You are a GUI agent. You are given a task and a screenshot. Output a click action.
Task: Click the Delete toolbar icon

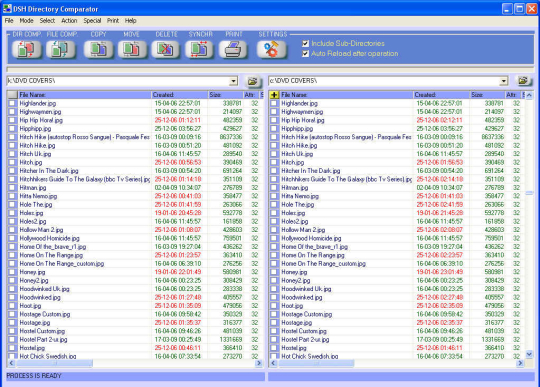point(166,49)
